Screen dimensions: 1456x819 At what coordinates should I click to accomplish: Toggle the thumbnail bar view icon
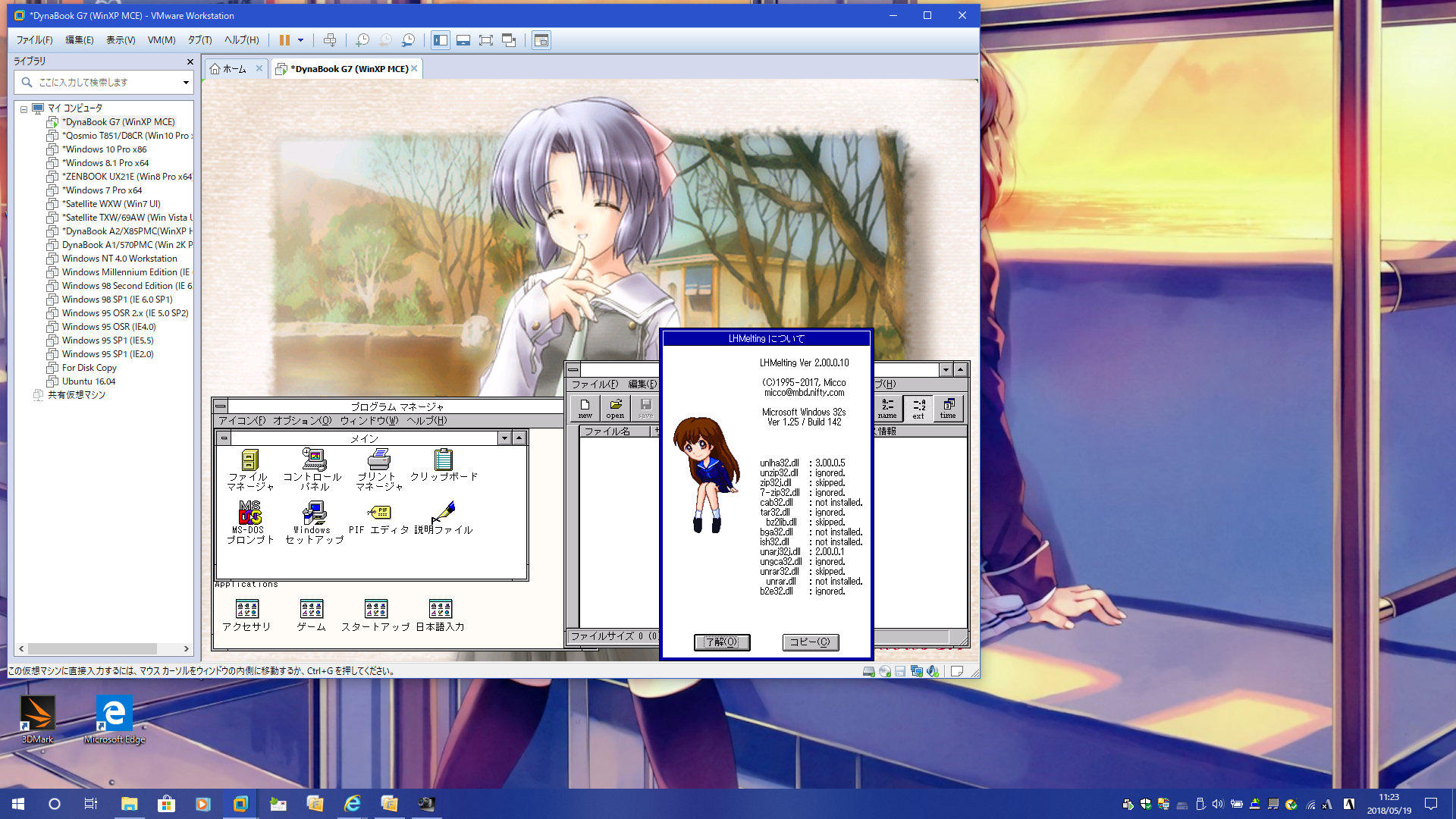click(x=463, y=40)
